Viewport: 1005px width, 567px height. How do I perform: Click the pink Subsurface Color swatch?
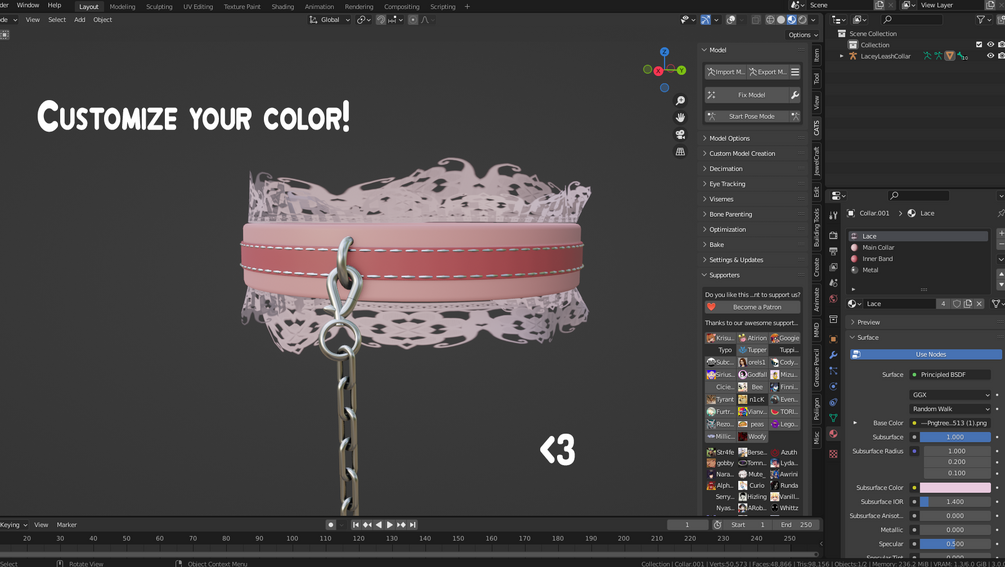click(955, 488)
